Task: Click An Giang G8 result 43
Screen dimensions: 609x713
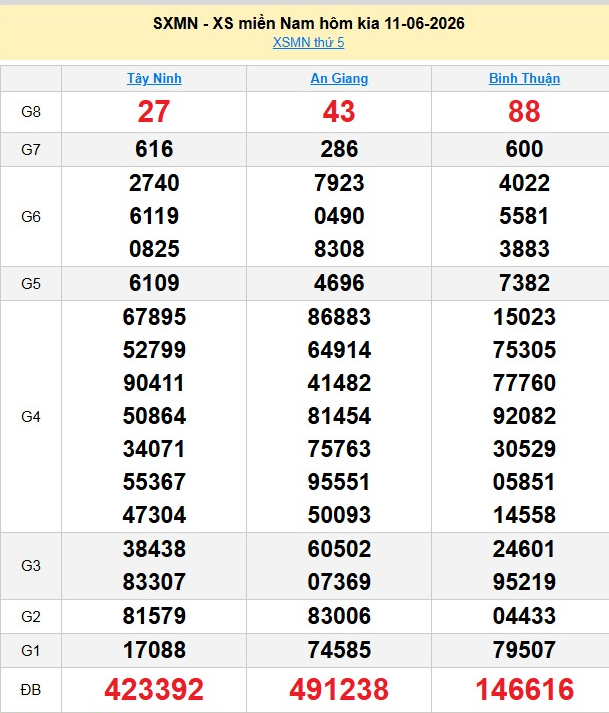Action: pyautogui.click(x=339, y=112)
